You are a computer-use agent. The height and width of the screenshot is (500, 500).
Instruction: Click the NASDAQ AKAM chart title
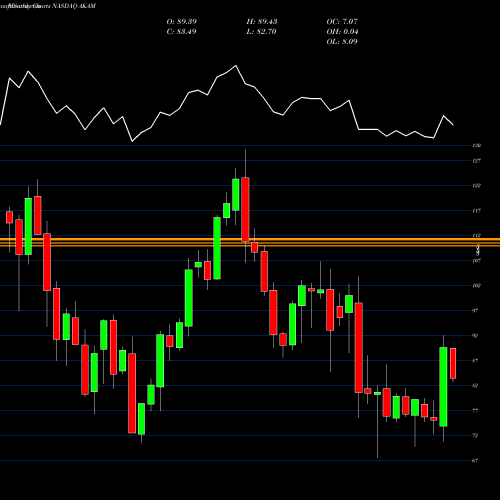pyautogui.click(x=74, y=6)
